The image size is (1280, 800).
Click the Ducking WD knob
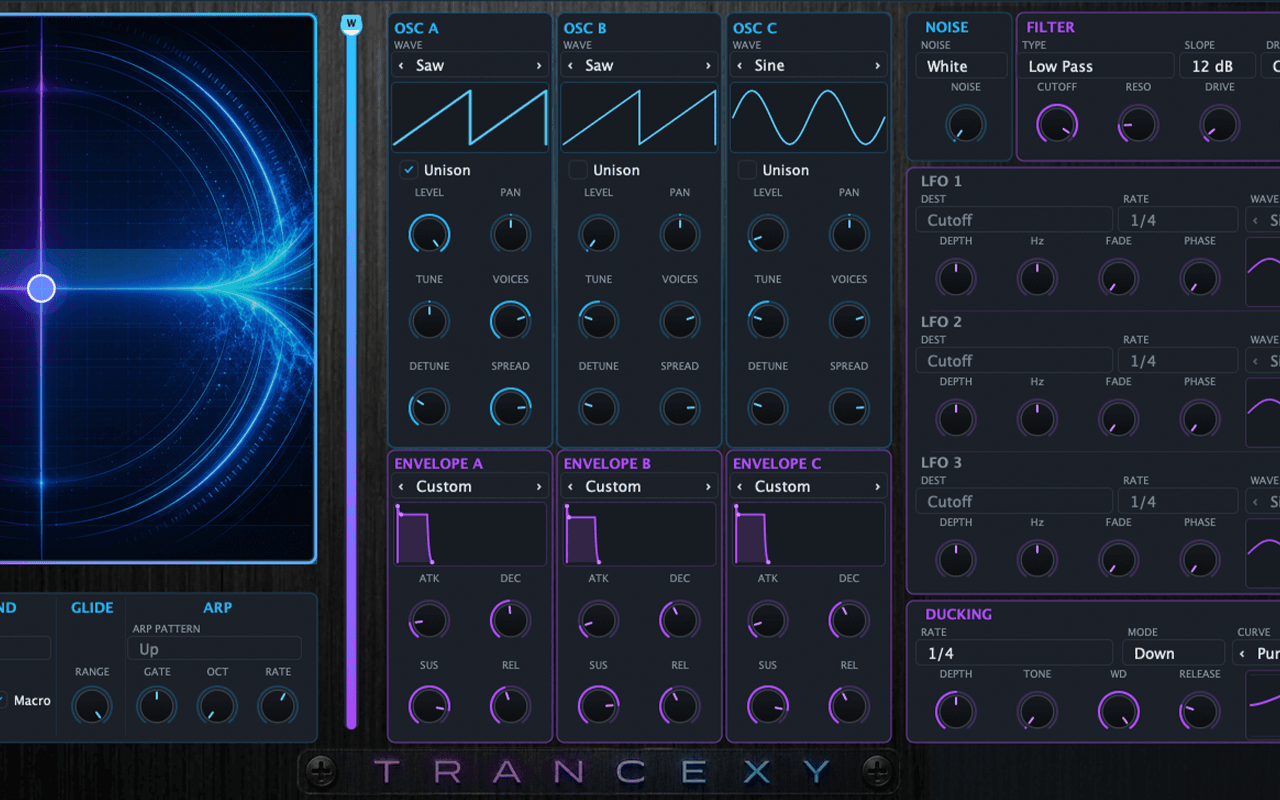click(1118, 712)
